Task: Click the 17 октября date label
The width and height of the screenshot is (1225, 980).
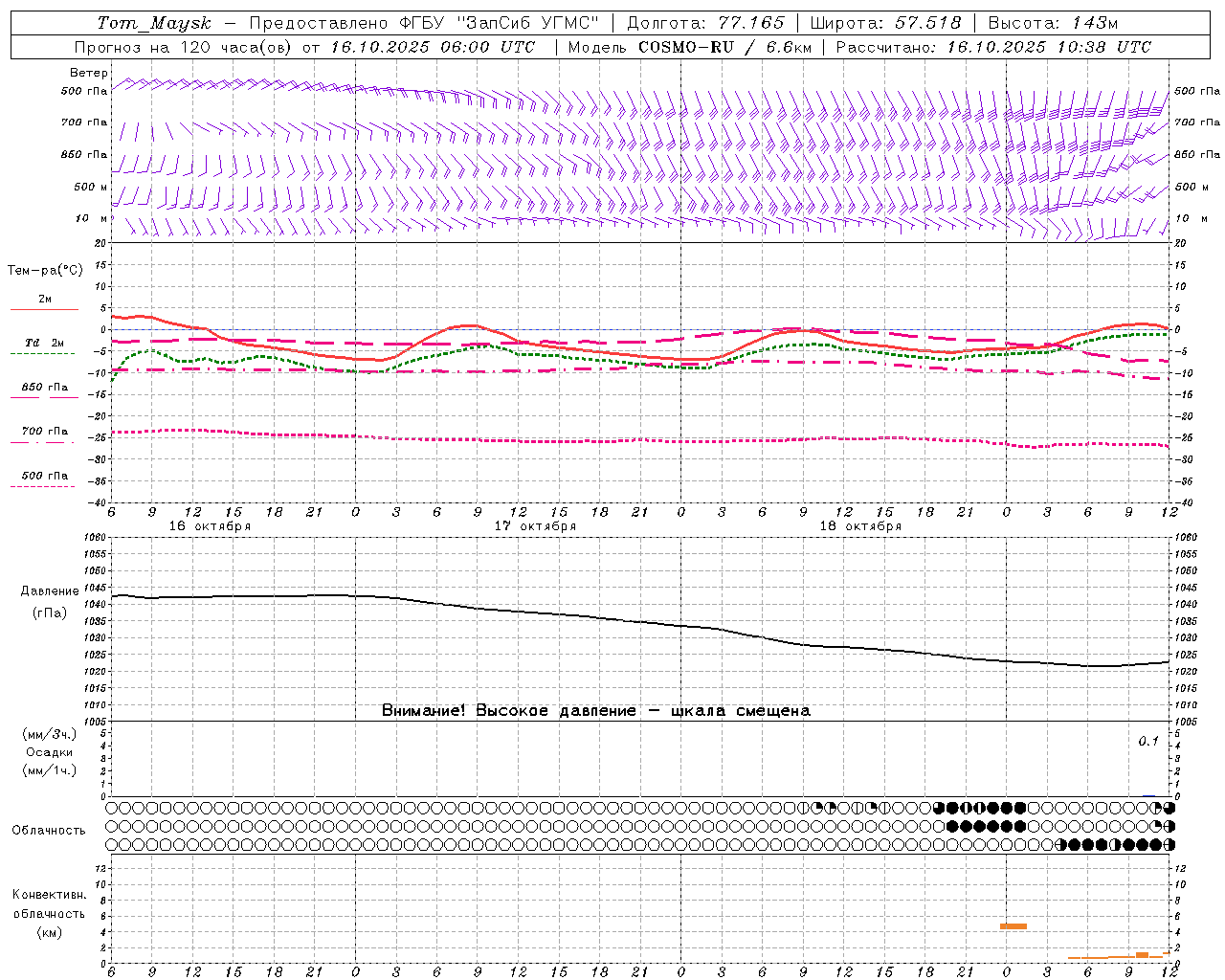Action: 535,526
